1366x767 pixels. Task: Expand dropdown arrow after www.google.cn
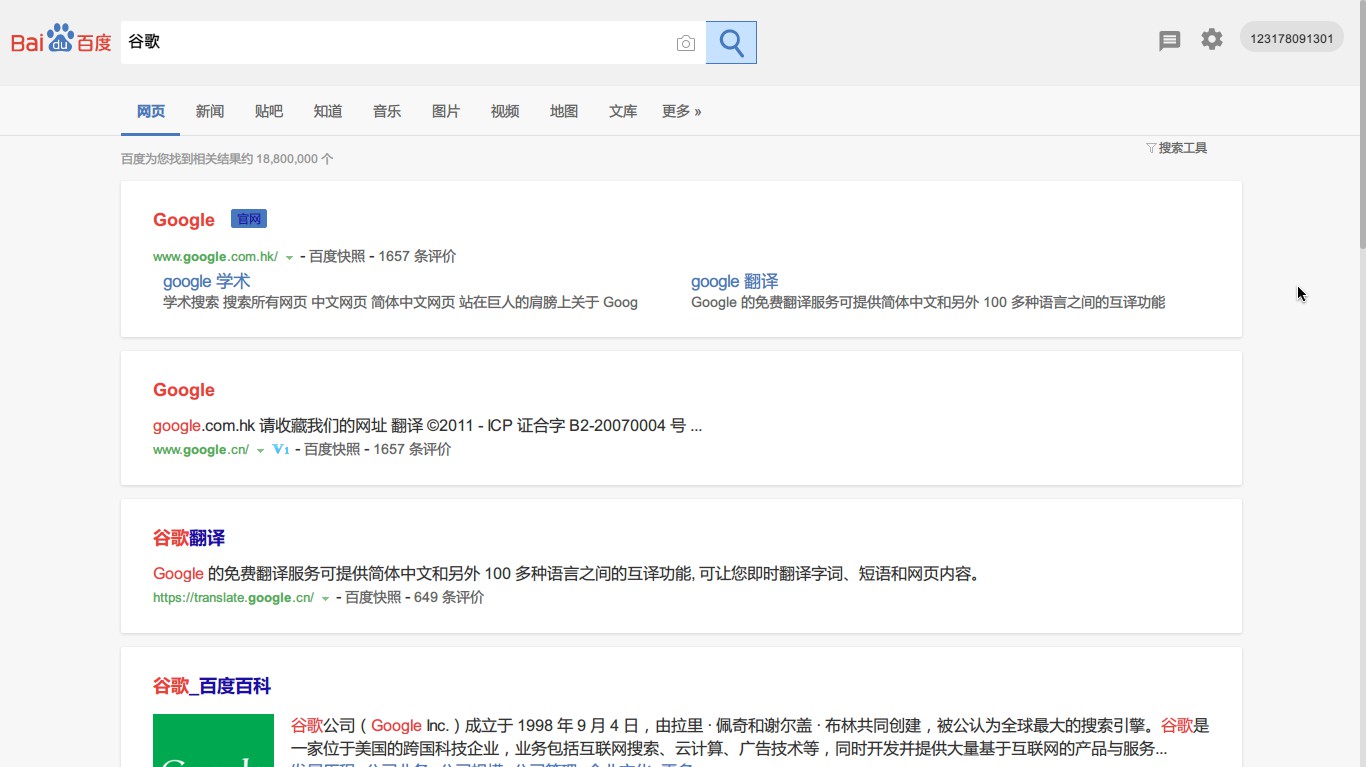click(260, 450)
